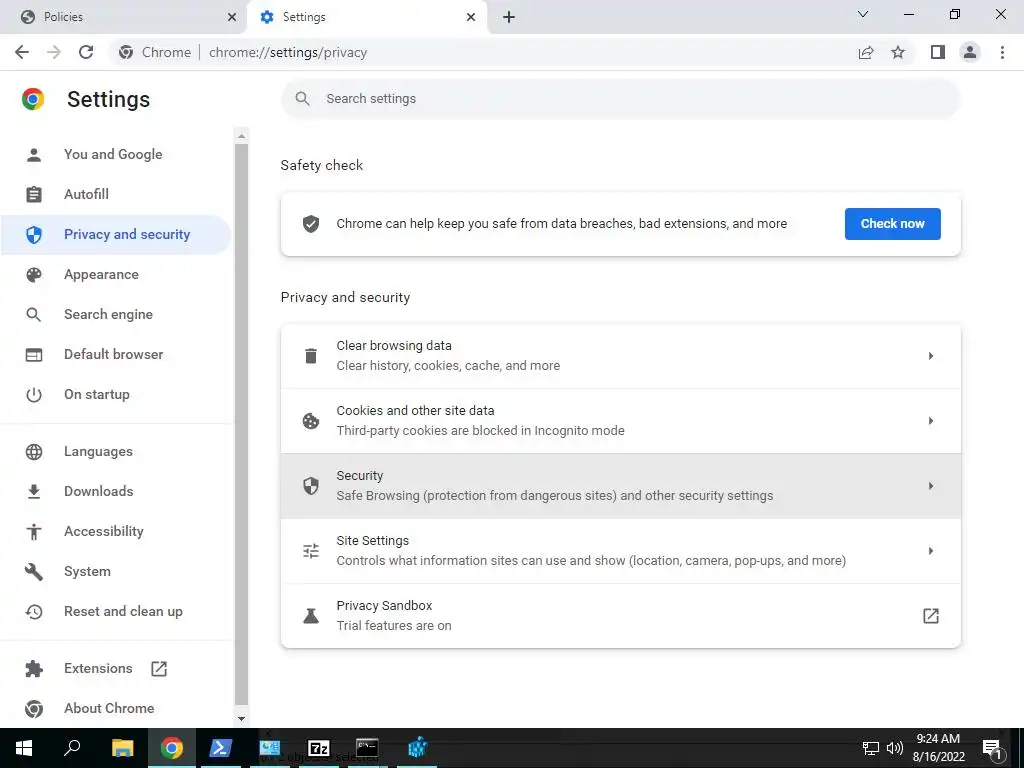Click the share page icon in address bar

click(x=866, y=52)
